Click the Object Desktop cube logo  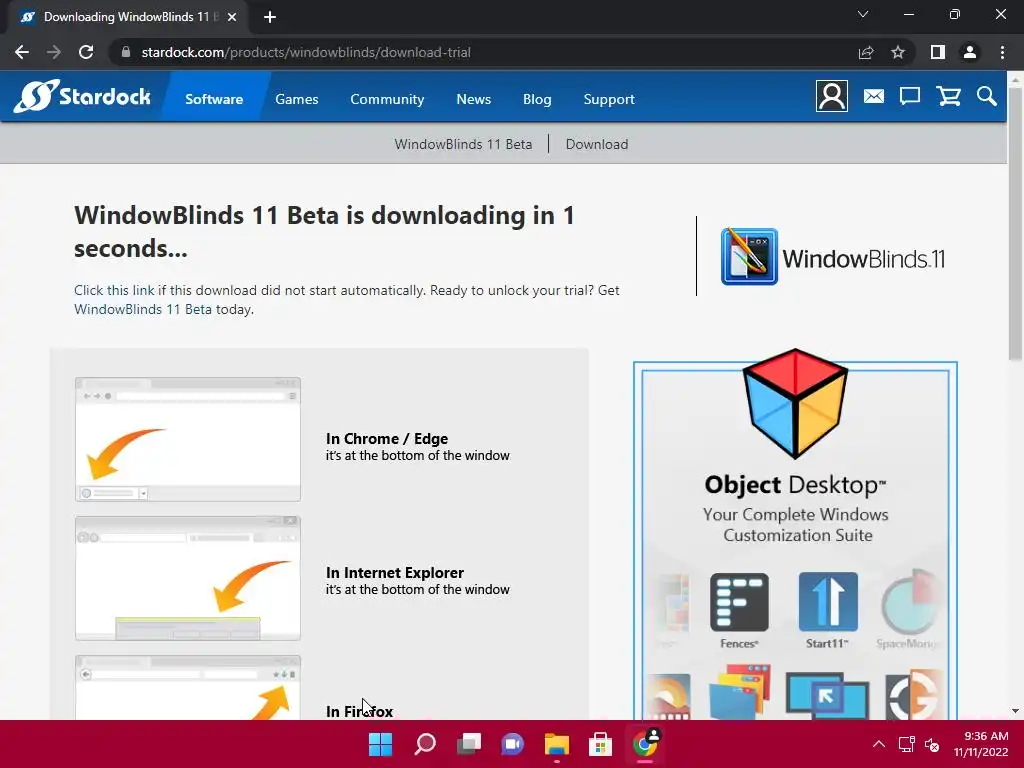[795, 403]
